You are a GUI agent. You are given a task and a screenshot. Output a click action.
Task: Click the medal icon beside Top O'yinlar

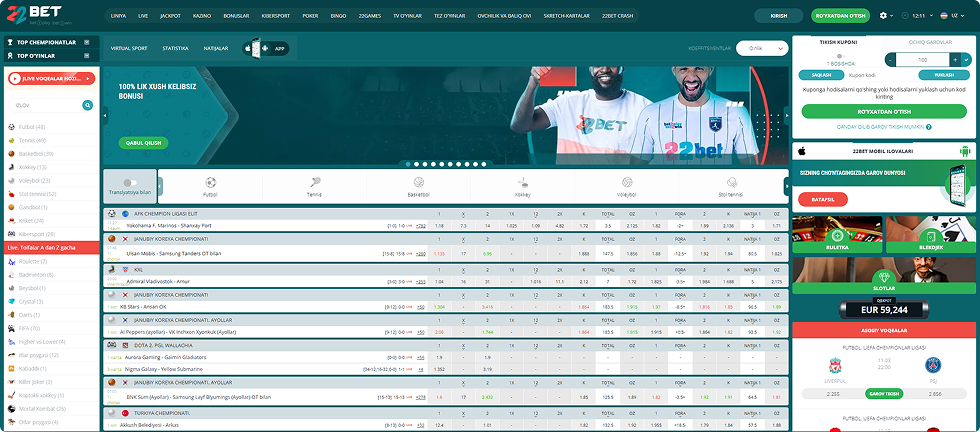tap(11, 56)
